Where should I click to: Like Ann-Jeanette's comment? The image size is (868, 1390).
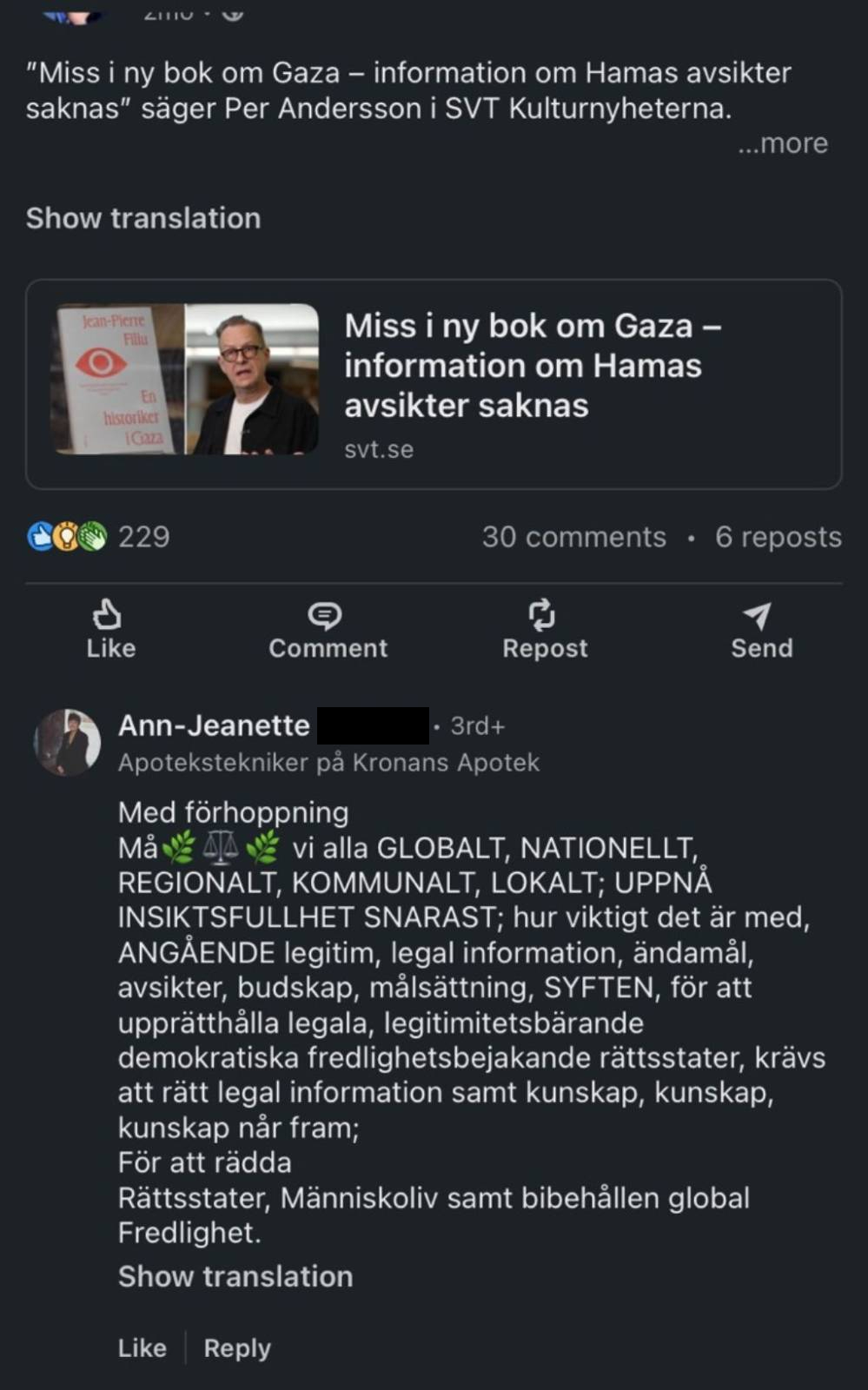click(x=142, y=1347)
